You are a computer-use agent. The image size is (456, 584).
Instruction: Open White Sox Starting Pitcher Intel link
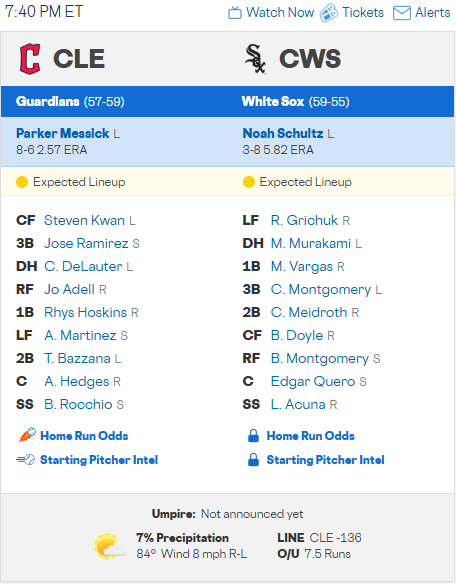(325, 460)
